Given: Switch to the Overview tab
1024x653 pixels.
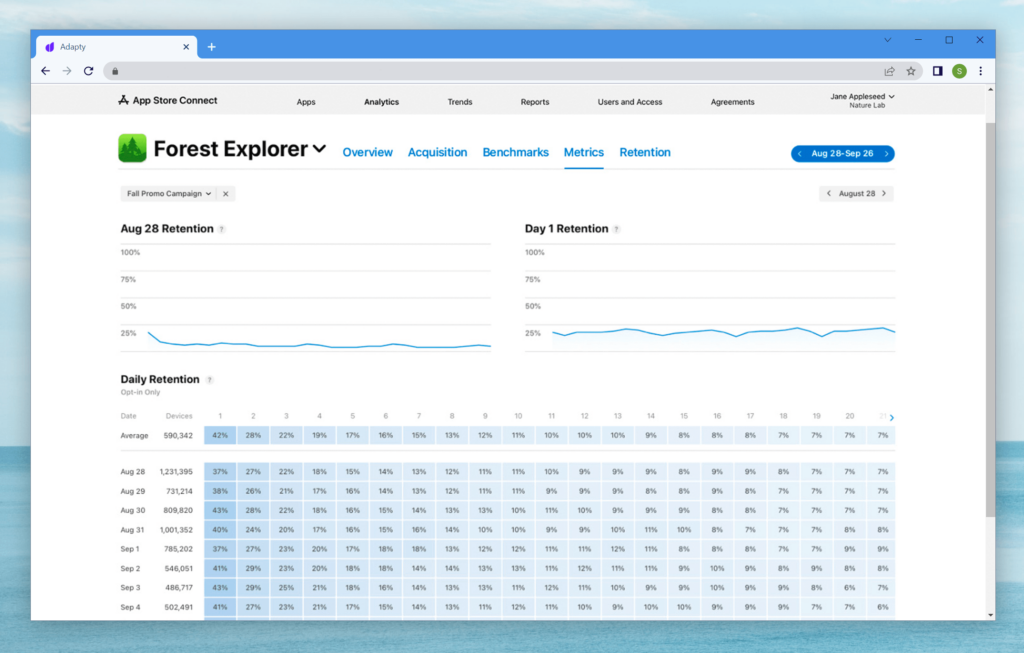Looking at the screenshot, I should click(368, 153).
